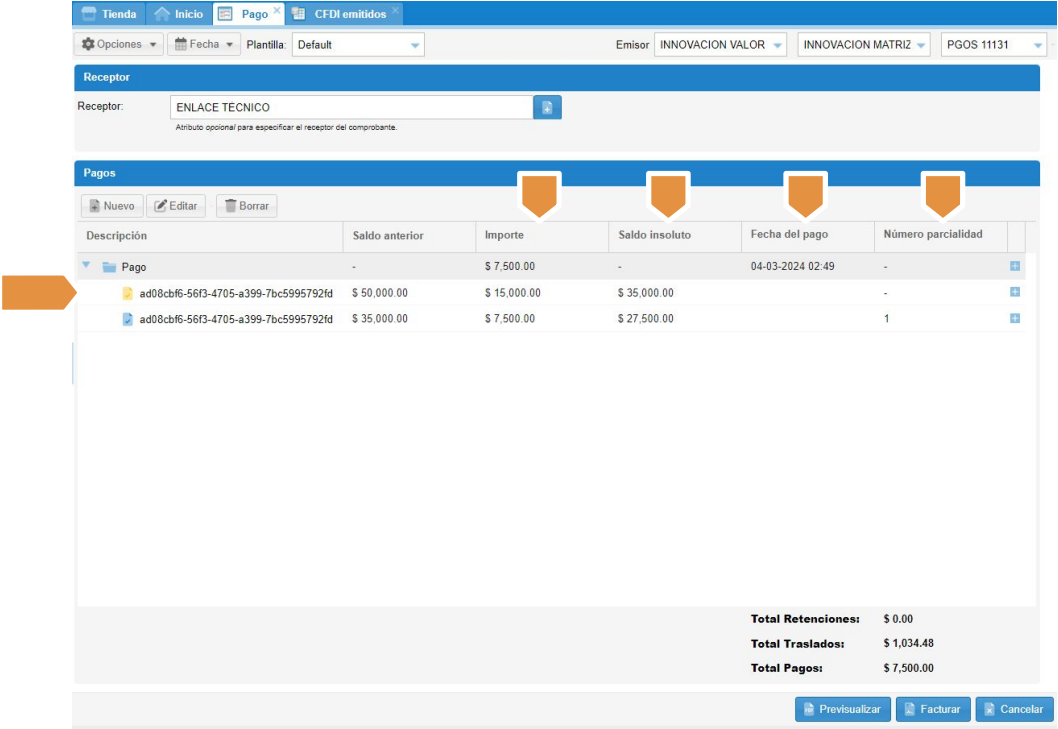Image resolution: width=1058 pixels, height=729 pixels.
Task: Click the blue document icon in second child row
Action: (127, 319)
